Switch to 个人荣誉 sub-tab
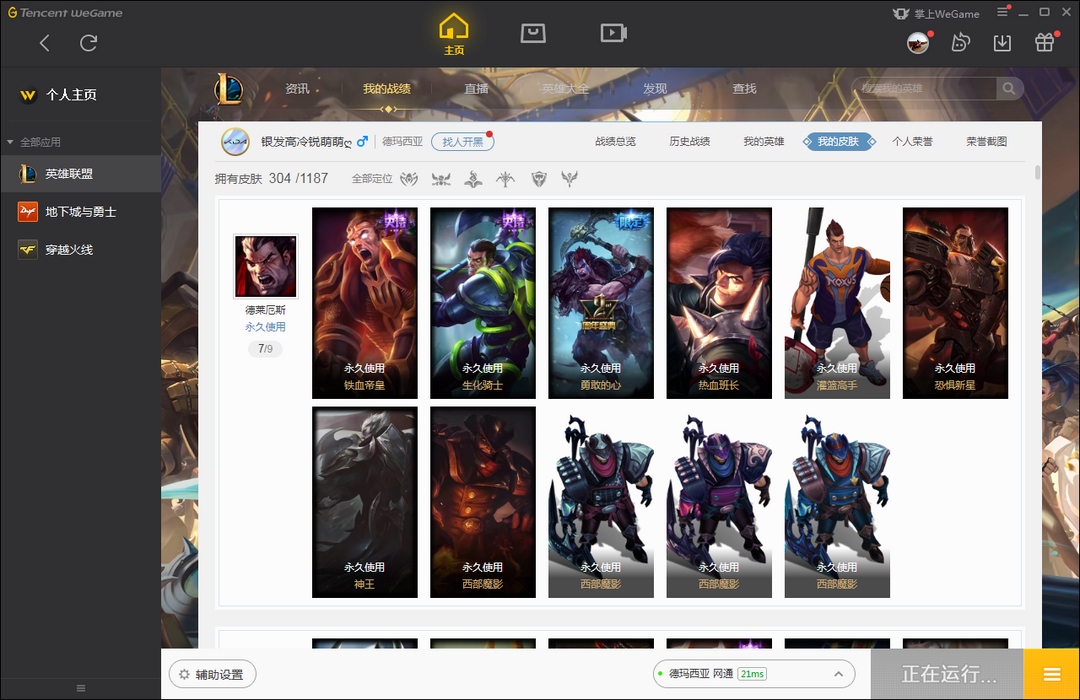Screen dimensions: 1080x700 [x=913, y=141]
